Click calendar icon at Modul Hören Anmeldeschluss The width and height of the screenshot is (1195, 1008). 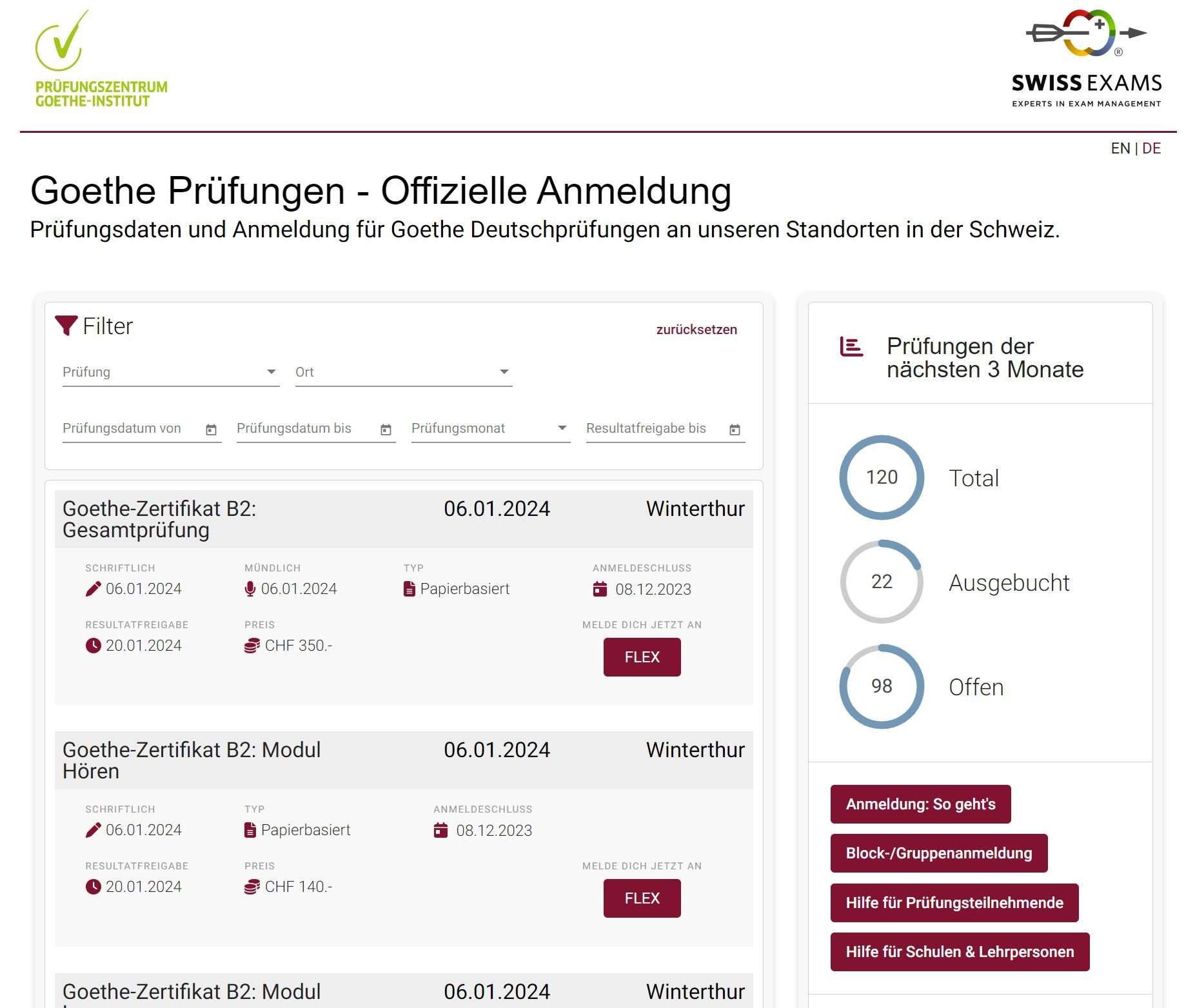point(440,830)
